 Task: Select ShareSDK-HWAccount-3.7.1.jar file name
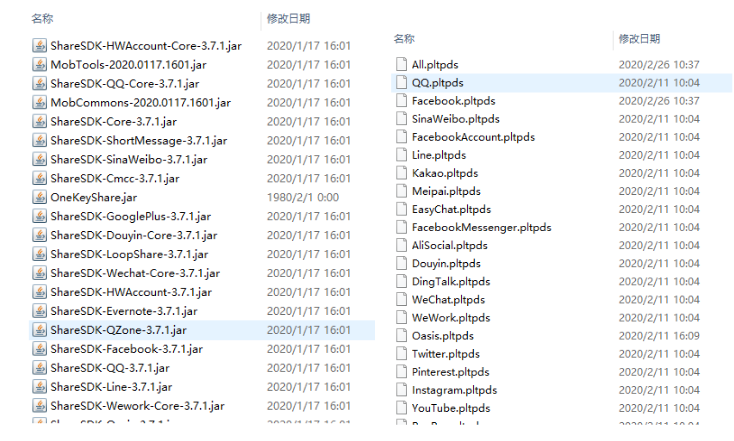[131, 292]
